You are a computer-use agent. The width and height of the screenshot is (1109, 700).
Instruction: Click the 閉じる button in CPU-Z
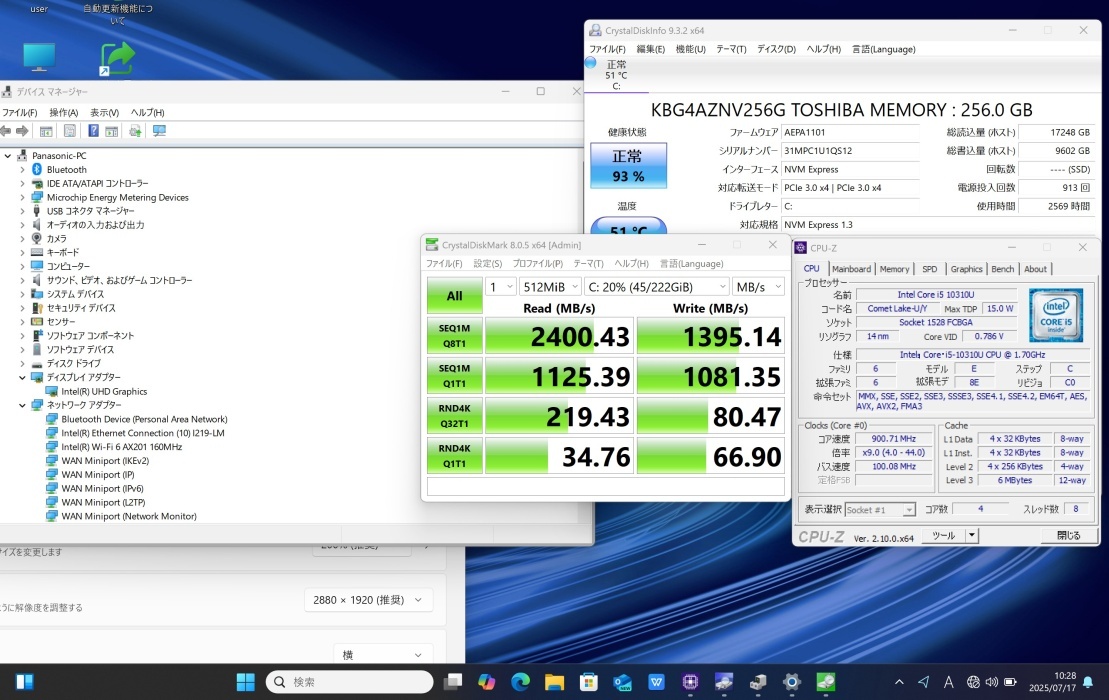click(1069, 535)
